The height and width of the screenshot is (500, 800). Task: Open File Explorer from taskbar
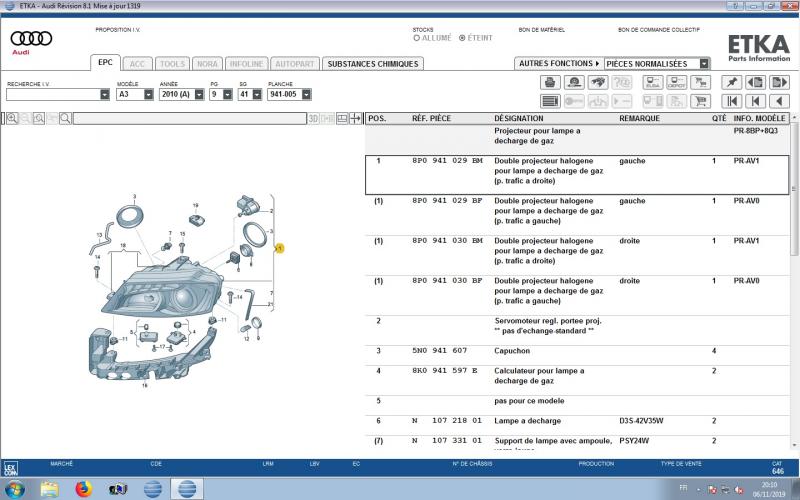click(49, 489)
